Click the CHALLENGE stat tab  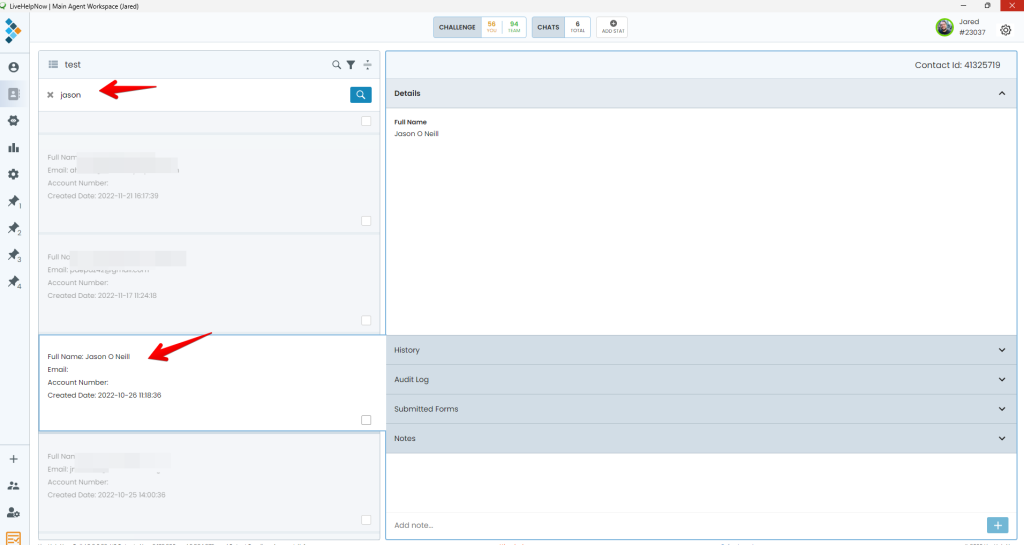point(456,27)
